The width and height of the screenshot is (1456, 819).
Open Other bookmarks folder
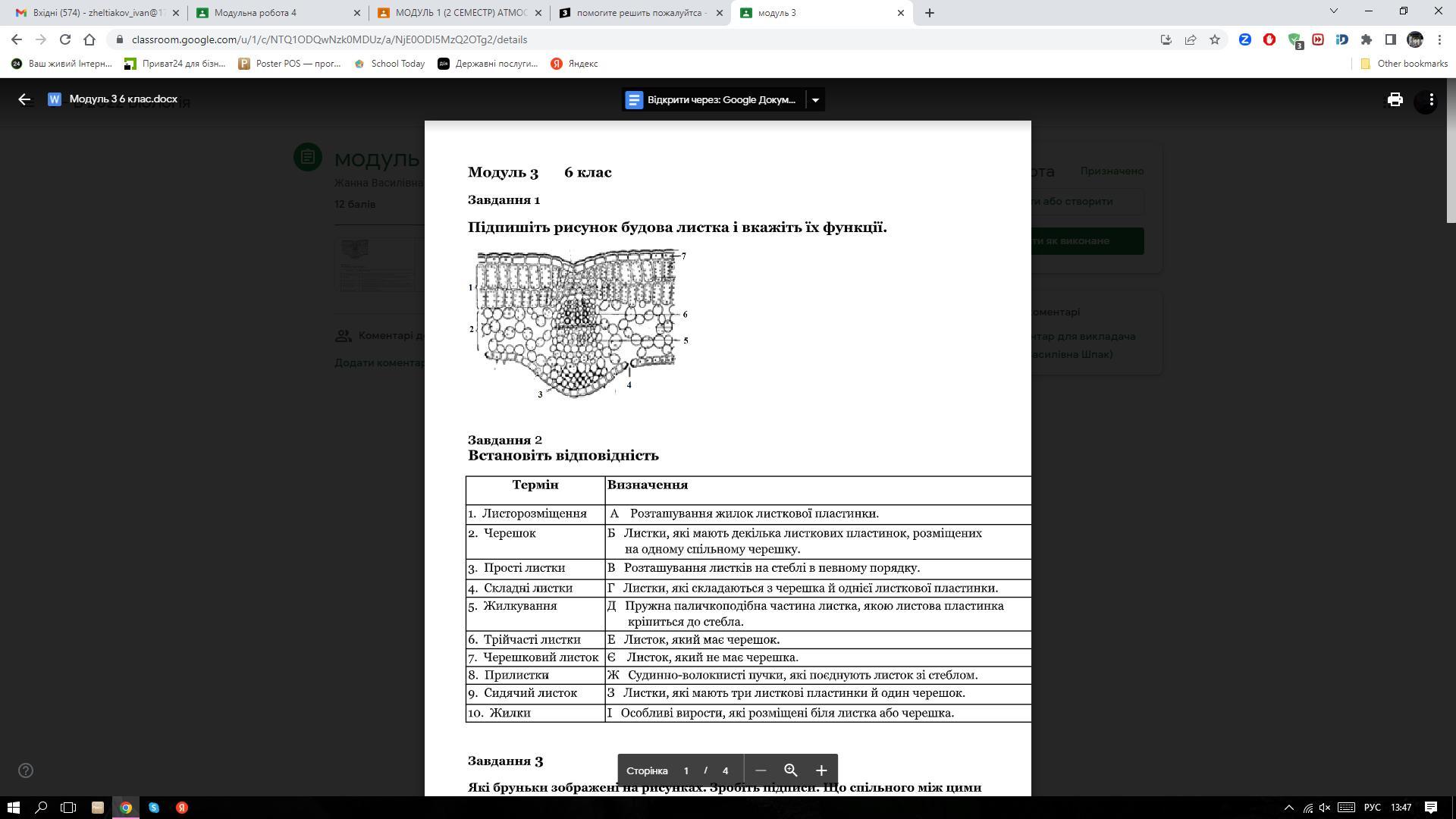(x=1404, y=64)
